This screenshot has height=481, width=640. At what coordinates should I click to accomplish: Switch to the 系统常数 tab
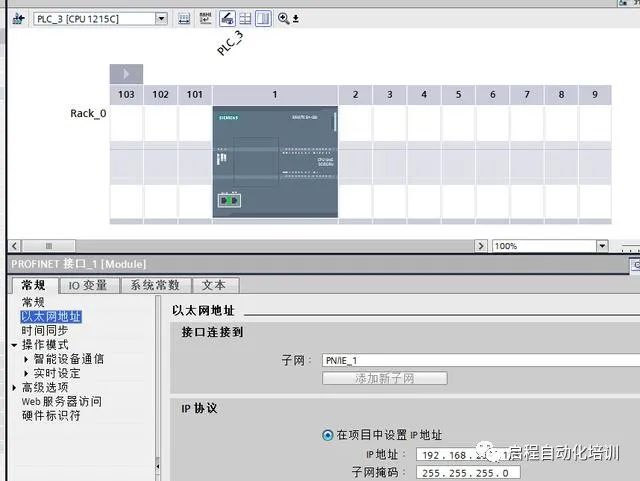coord(155,285)
